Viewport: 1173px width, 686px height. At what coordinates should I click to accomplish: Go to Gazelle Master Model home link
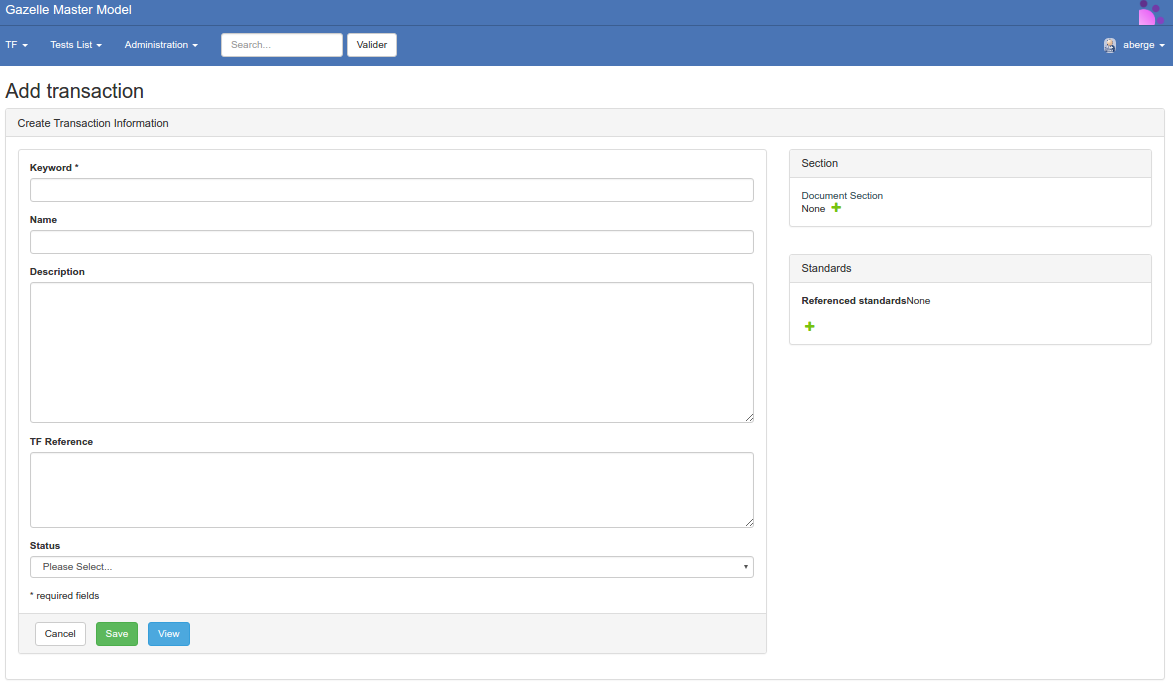click(68, 10)
